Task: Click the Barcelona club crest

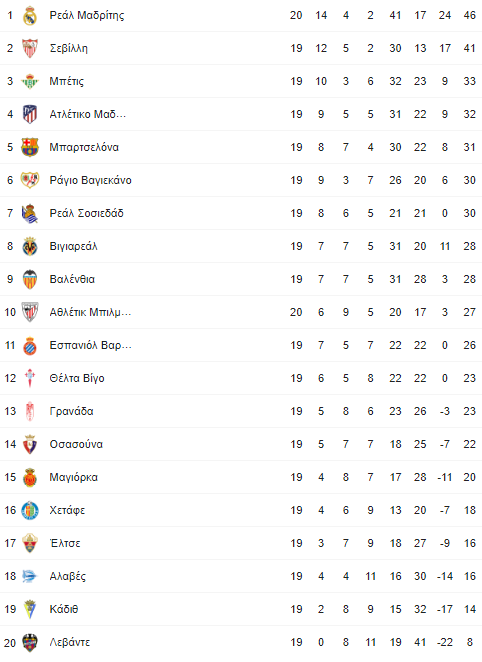Action: [30, 147]
